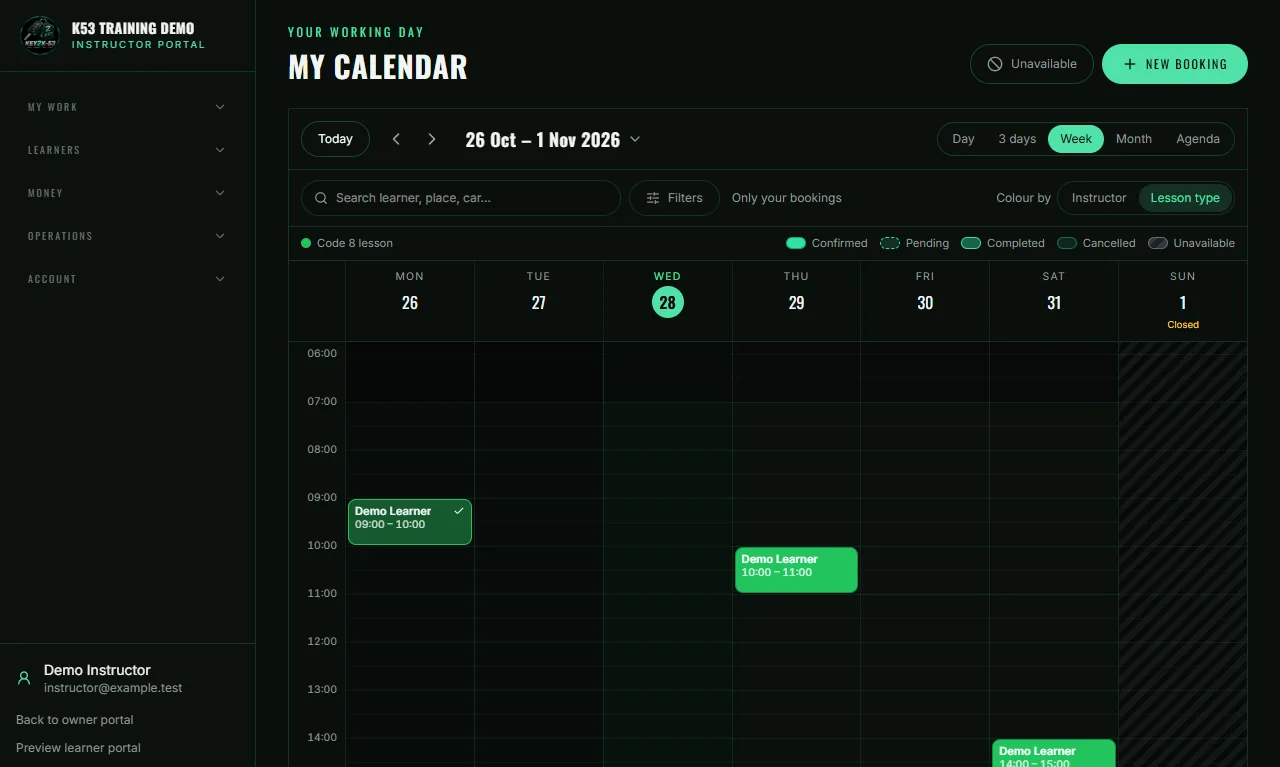Click the search magnifier icon
1280x767 pixels.
click(321, 198)
